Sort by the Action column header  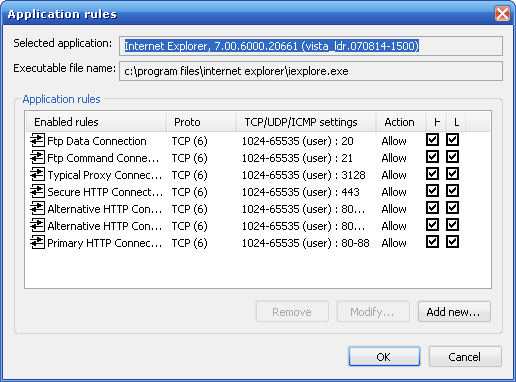401,122
